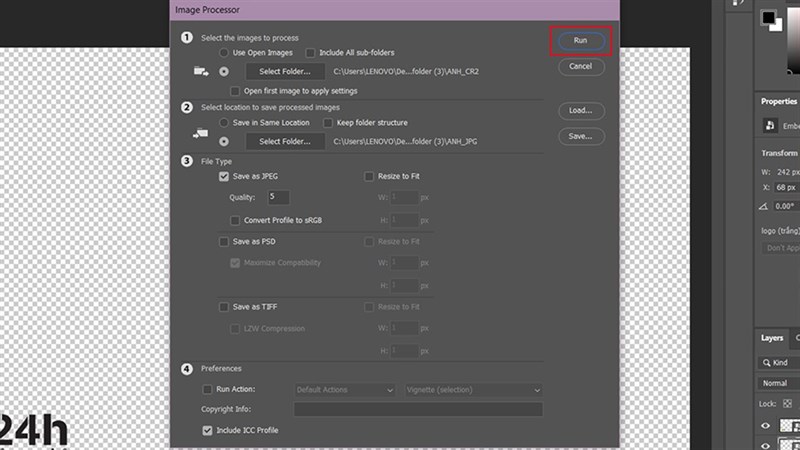Enable Save as TIFF checkbox
The image size is (800, 450).
(223, 307)
